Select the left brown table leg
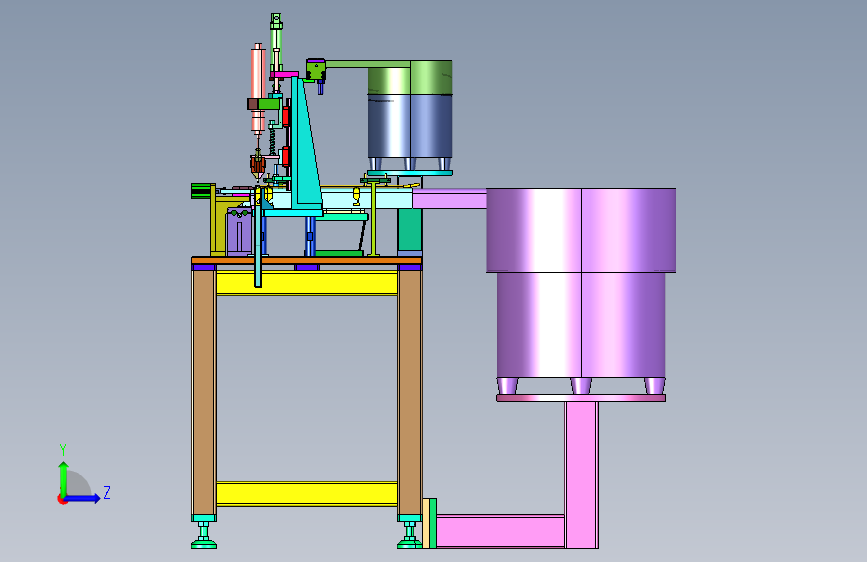Viewport: 867px width, 562px height. (x=203, y=392)
